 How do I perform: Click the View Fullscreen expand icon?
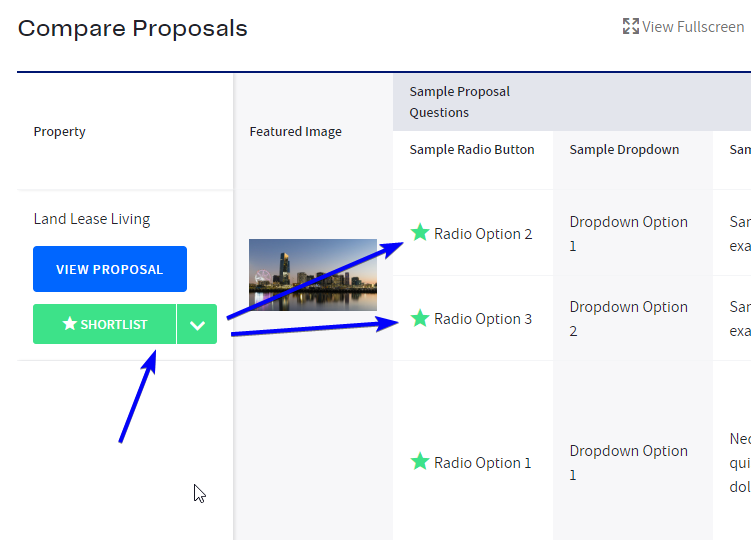(630, 27)
